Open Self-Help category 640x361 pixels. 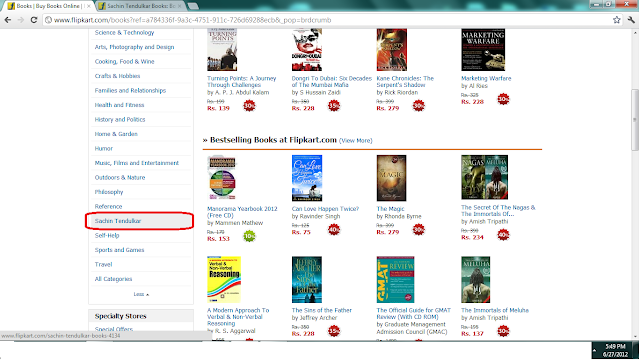[107, 236]
